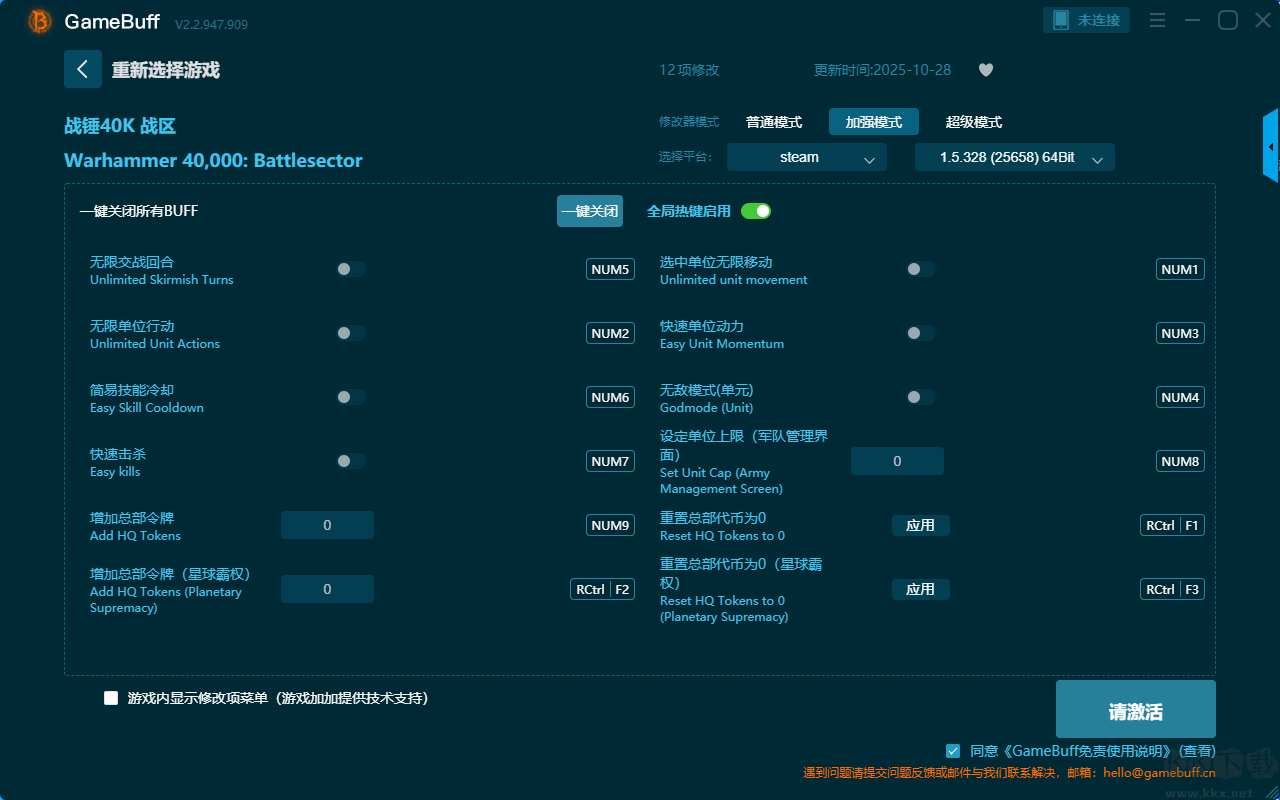
Task: Click NUM7 hotkey for Easy kills
Action: pyautogui.click(x=610, y=461)
